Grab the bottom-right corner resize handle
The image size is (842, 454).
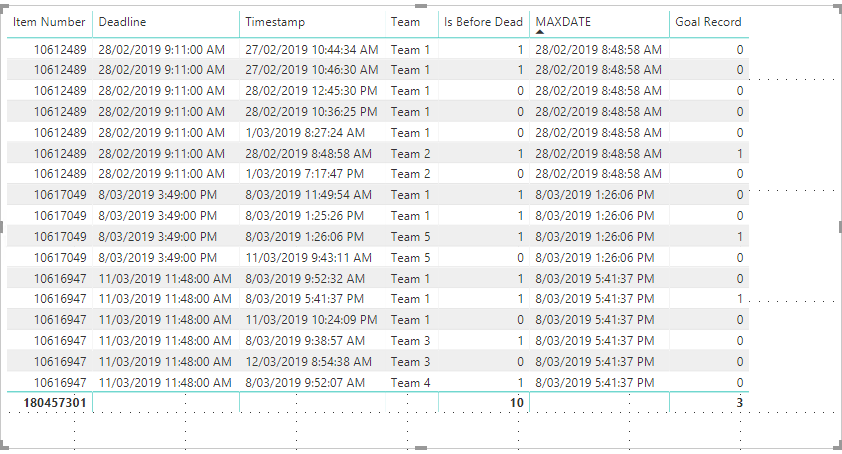pos(838,445)
